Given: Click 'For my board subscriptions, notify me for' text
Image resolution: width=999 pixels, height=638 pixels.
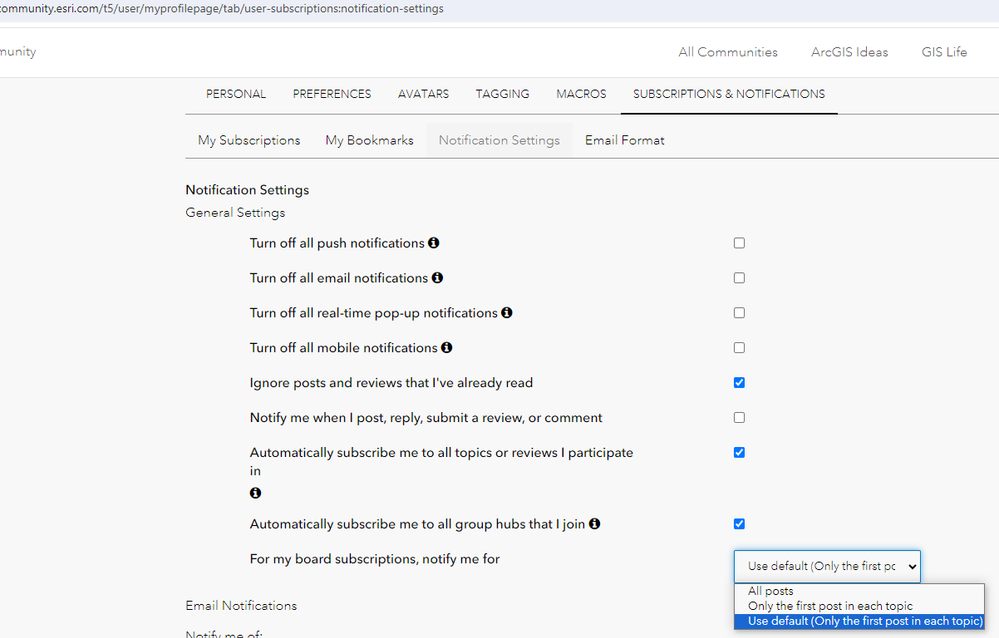Looking at the screenshot, I should [375, 559].
